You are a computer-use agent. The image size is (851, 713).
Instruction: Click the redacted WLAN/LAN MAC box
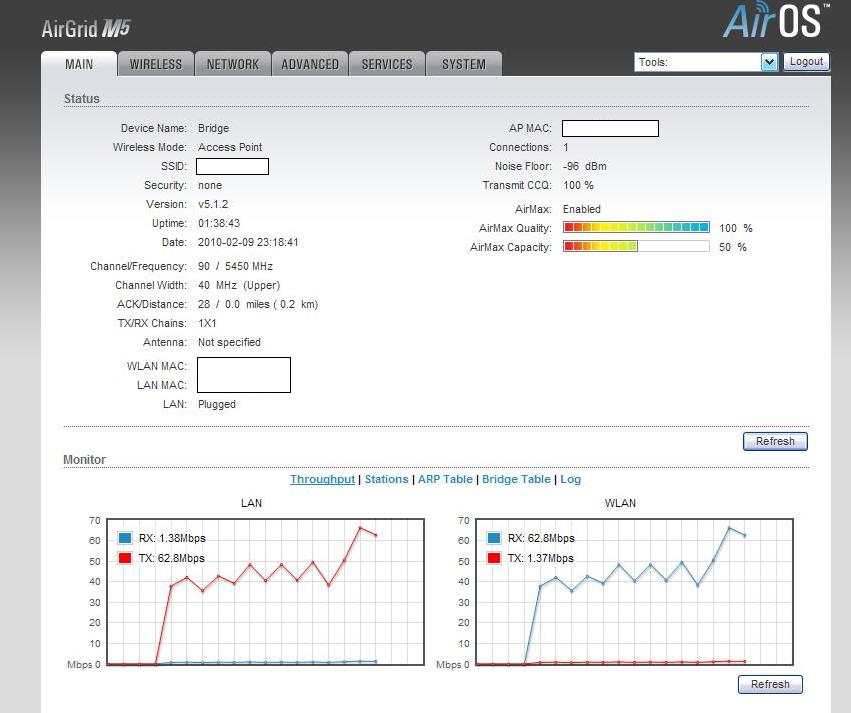point(244,375)
